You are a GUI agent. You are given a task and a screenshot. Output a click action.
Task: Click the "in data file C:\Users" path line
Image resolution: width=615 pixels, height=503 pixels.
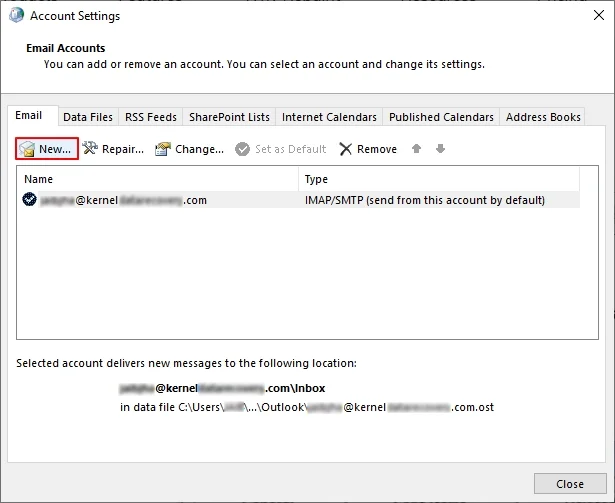307,407
